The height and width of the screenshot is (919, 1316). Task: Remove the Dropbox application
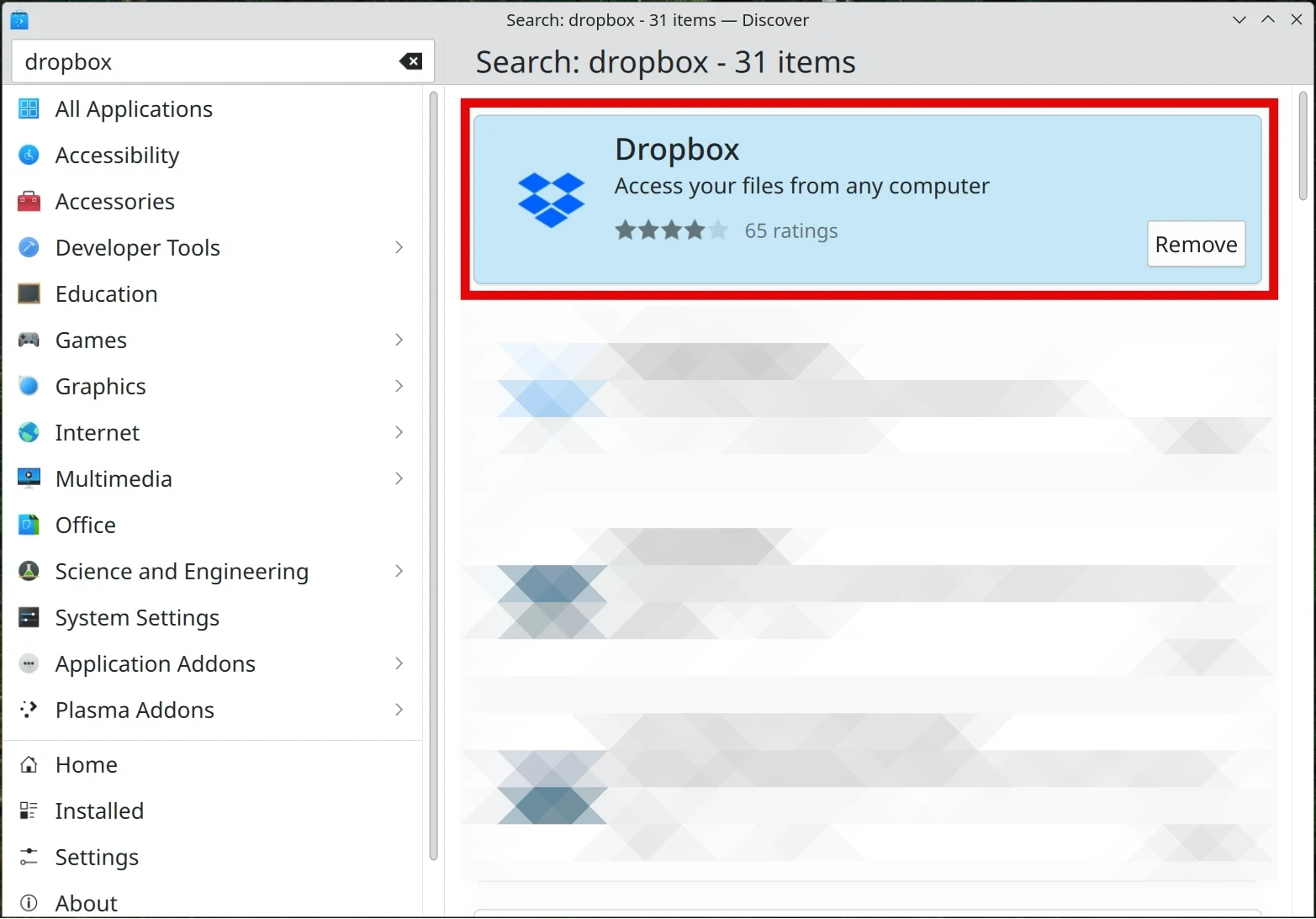[x=1196, y=244]
